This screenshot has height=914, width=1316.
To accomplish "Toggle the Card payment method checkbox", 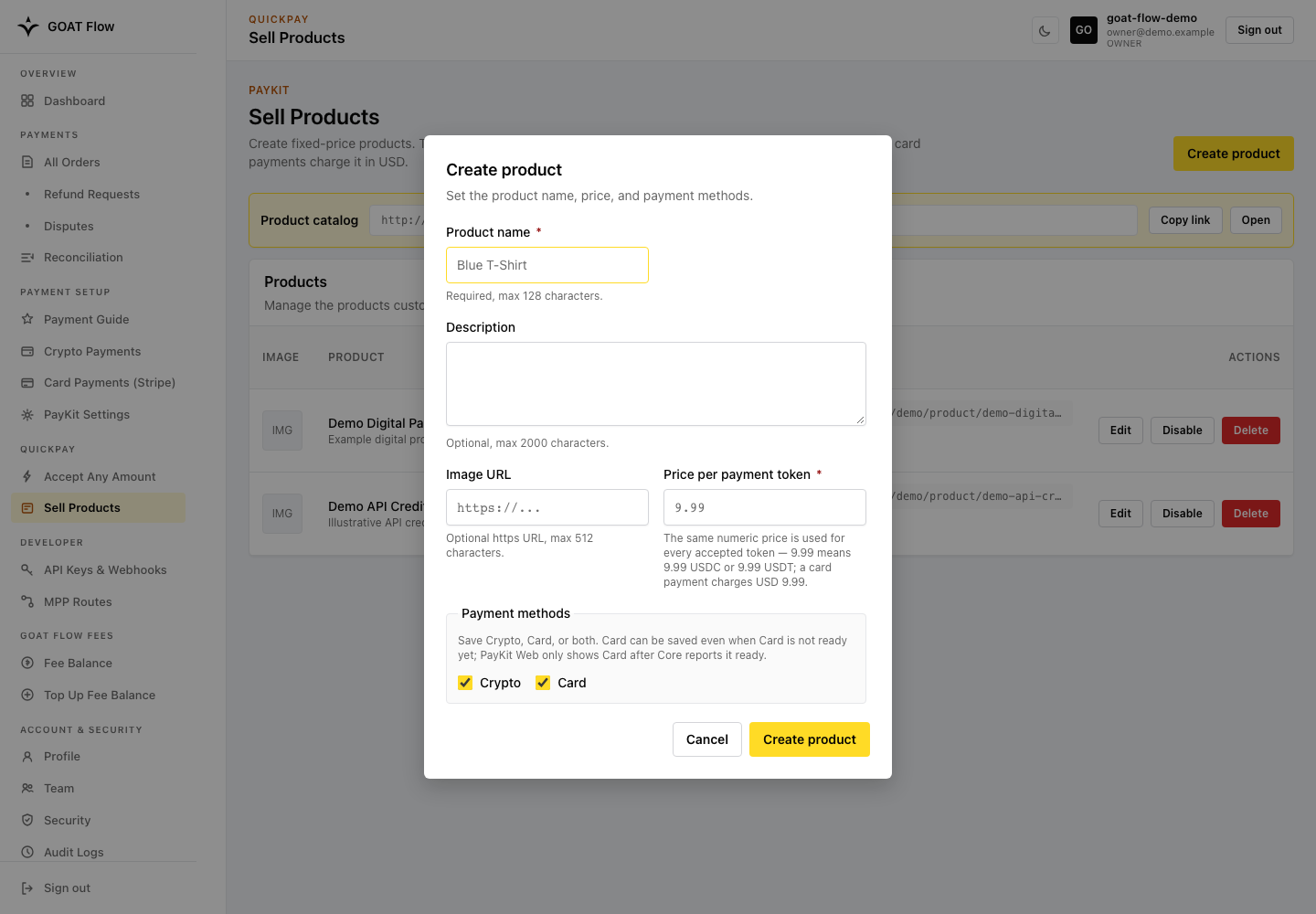I will click(543, 683).
